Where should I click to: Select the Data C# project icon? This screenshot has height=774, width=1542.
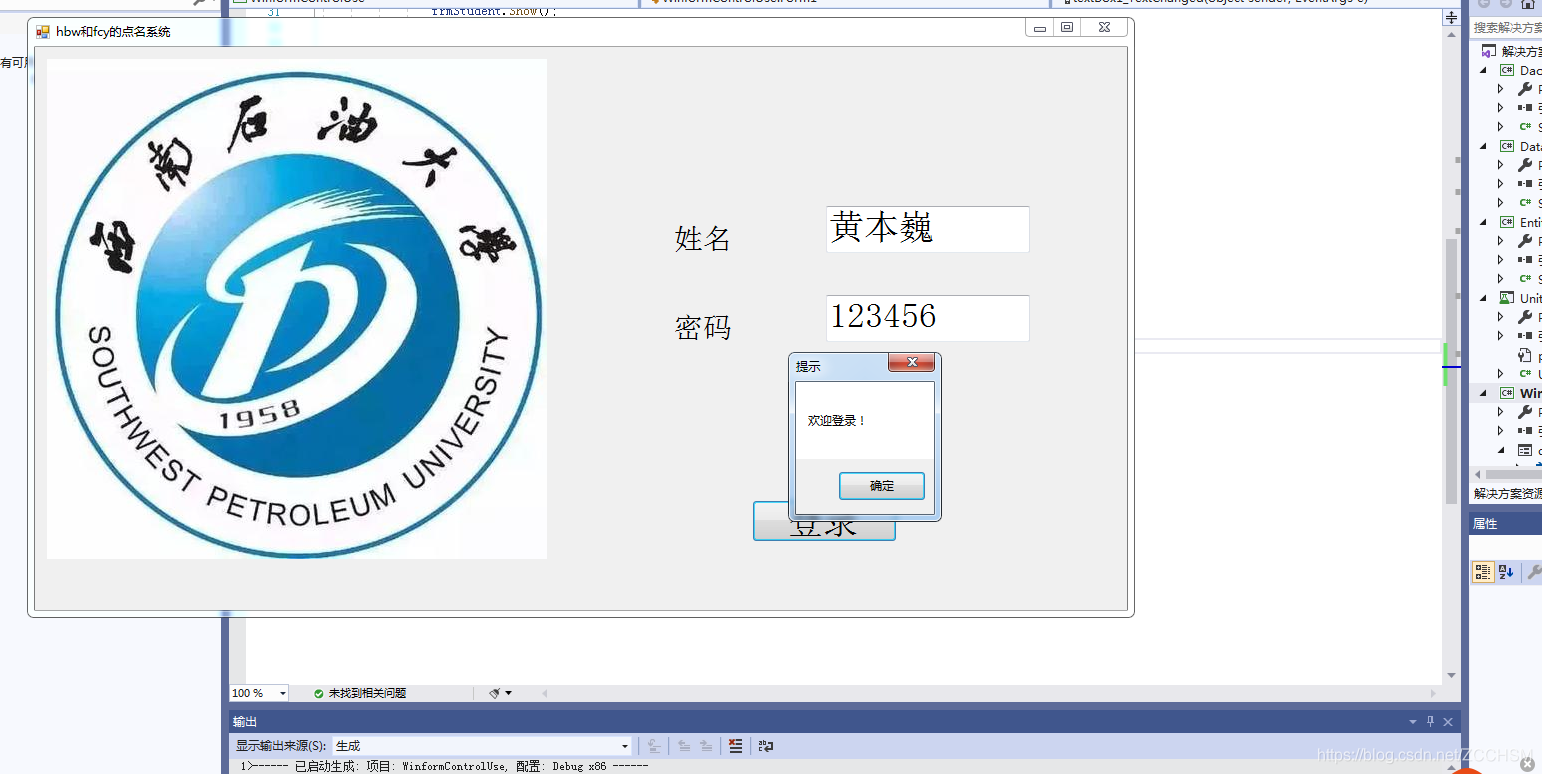[x=1506, y=147]
